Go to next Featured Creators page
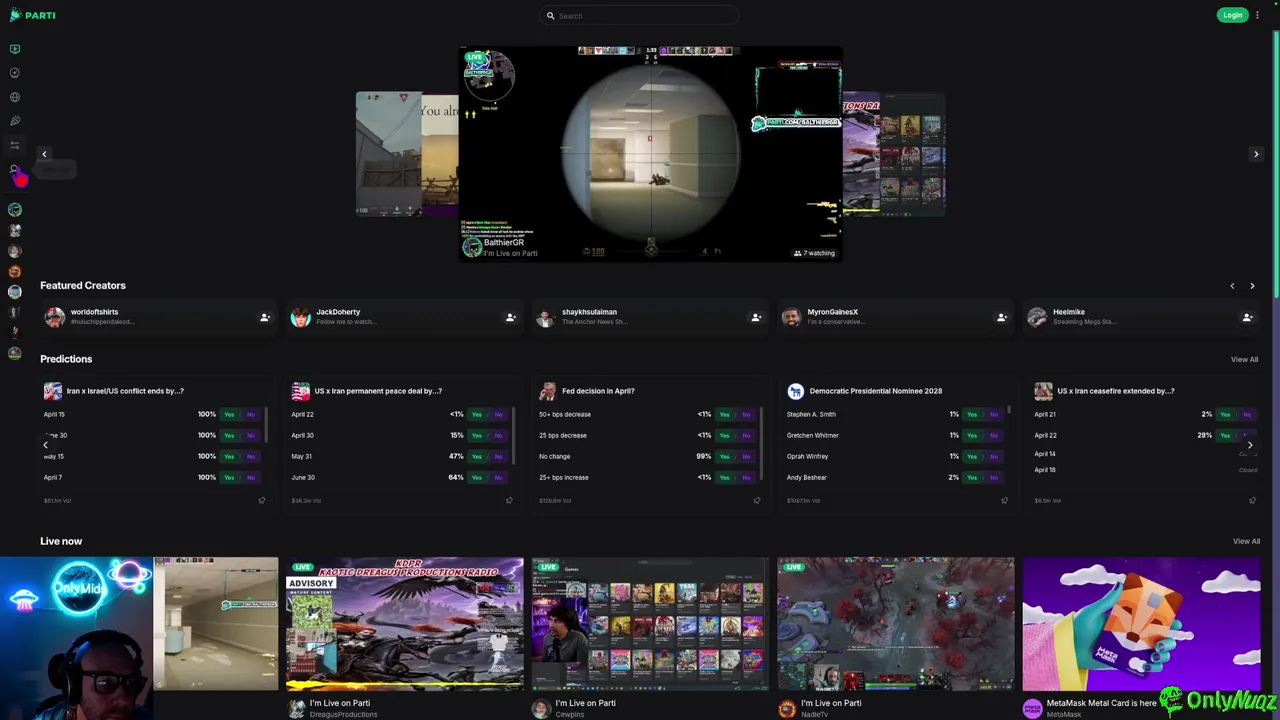 1252,286
